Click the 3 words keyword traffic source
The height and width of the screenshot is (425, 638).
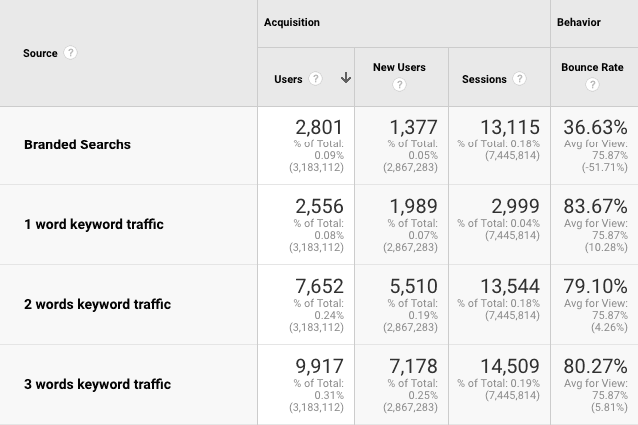pos(97,384)
